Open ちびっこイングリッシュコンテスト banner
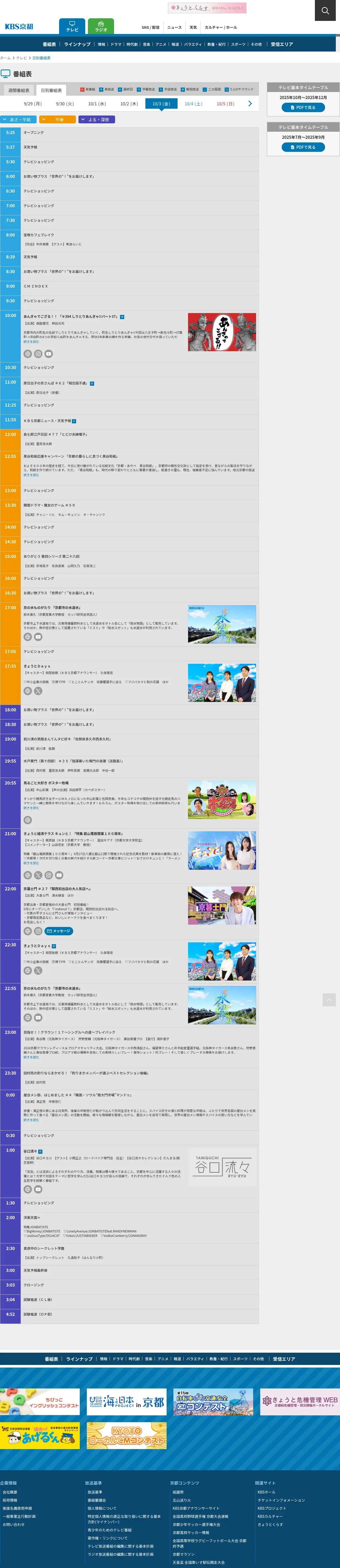 click(x=39, y=1402)
